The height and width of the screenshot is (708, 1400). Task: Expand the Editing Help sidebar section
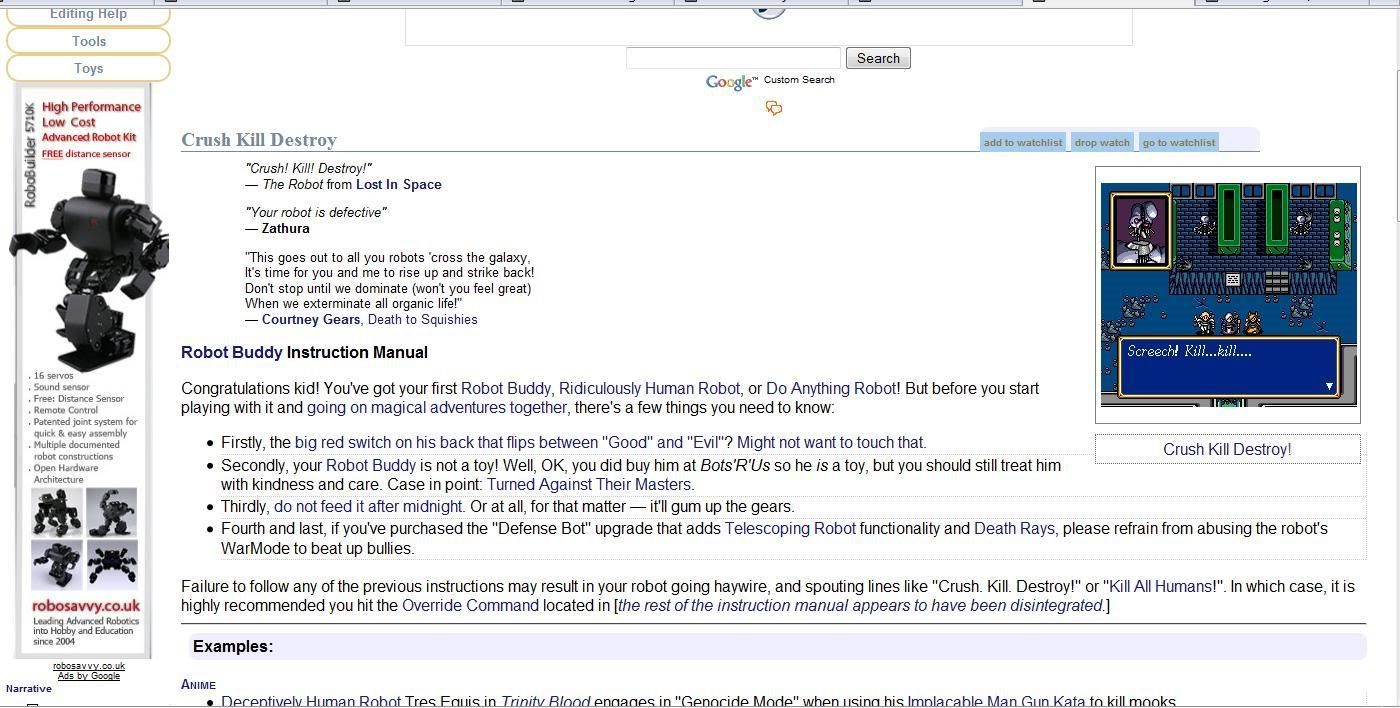(88, 14)
